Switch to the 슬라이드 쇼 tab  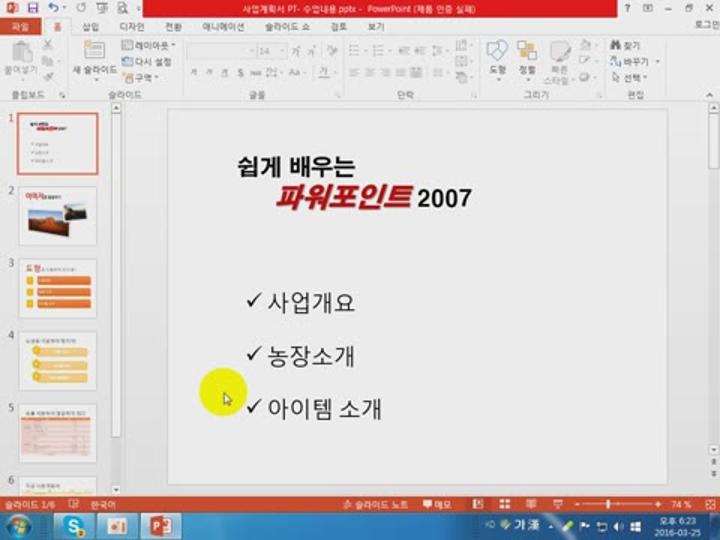click(287, 27)
